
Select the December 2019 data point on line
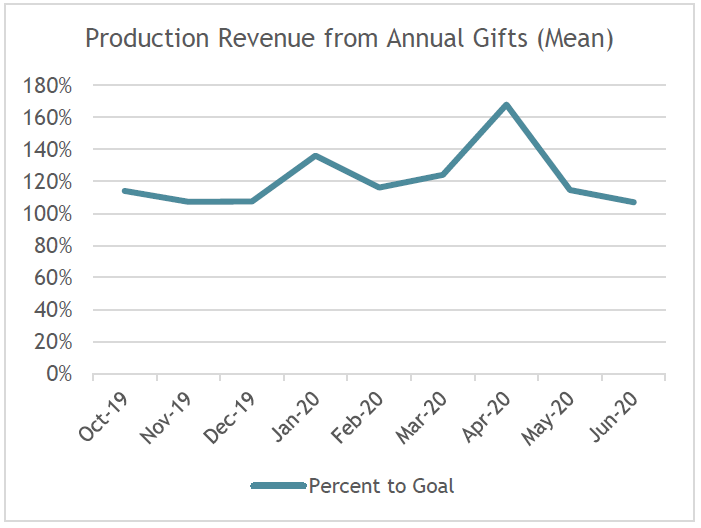[252, 202]
